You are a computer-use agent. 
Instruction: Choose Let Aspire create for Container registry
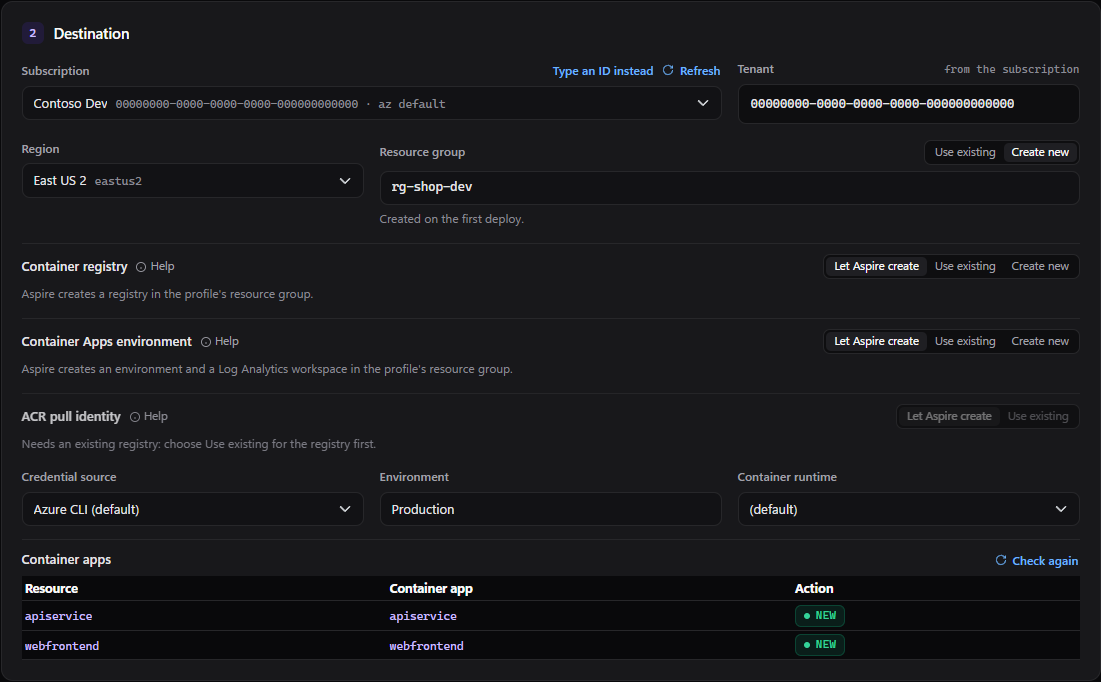pos(876,266)
